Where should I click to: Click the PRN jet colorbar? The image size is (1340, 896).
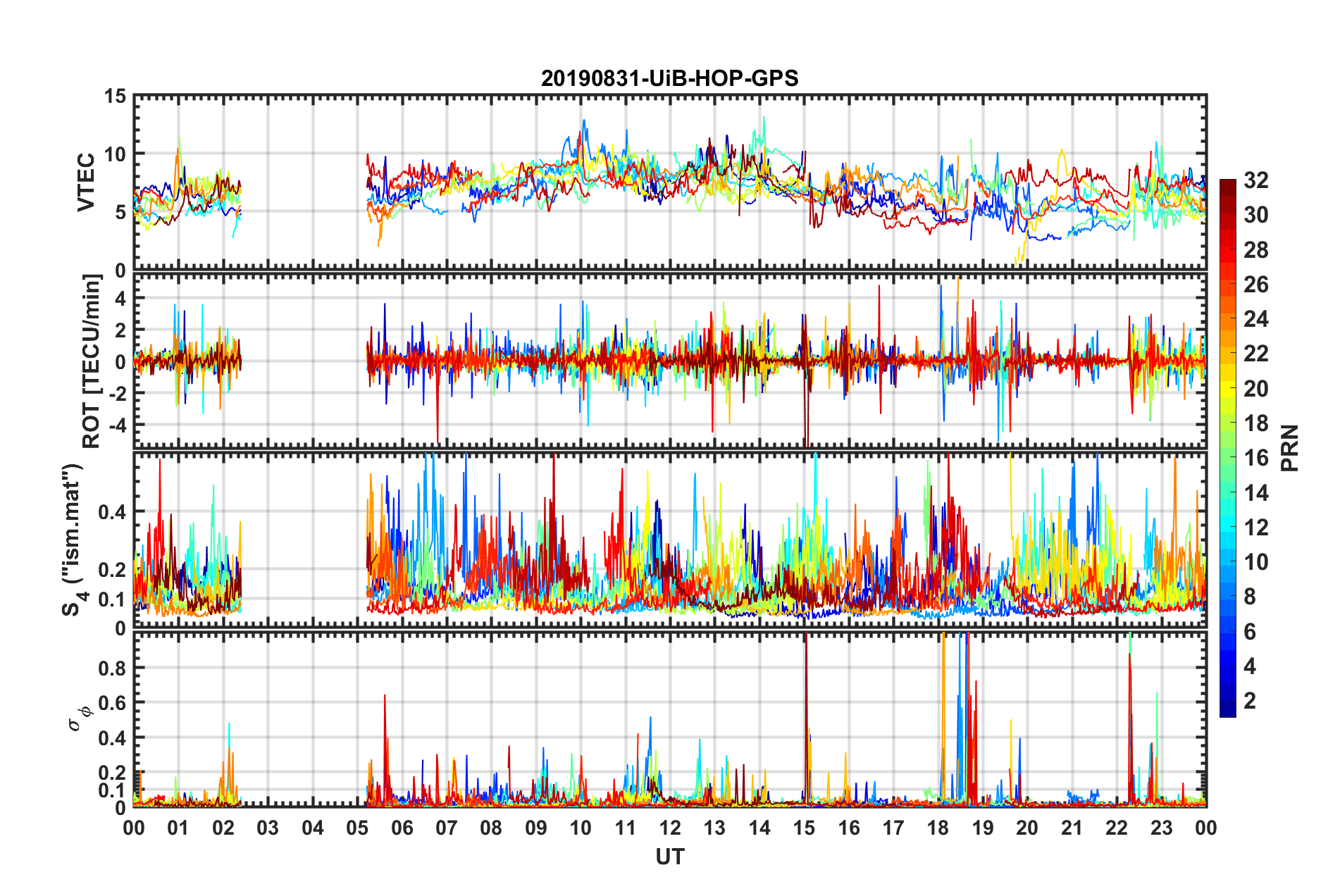[1228, 448]
